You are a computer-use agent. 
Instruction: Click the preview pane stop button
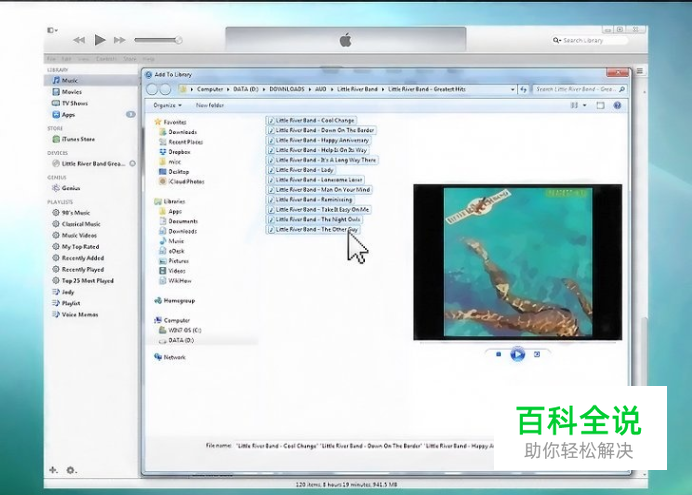tap(498, 354)
